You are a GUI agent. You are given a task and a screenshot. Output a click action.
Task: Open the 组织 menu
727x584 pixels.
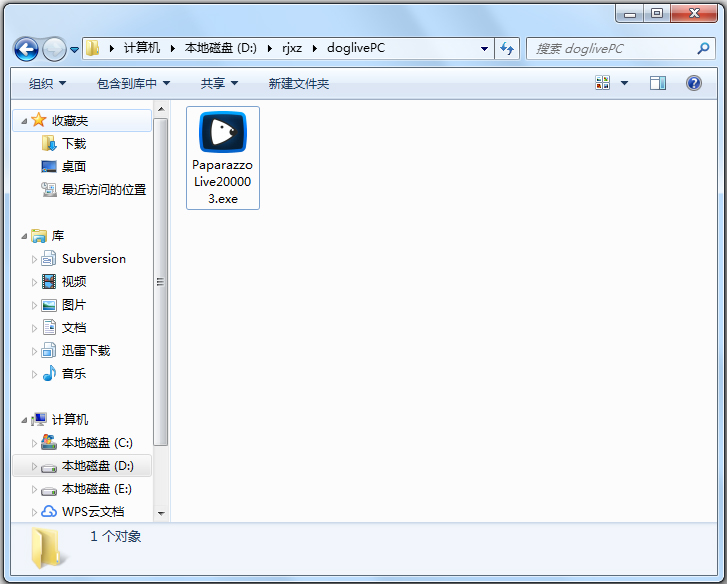[47, 83]
